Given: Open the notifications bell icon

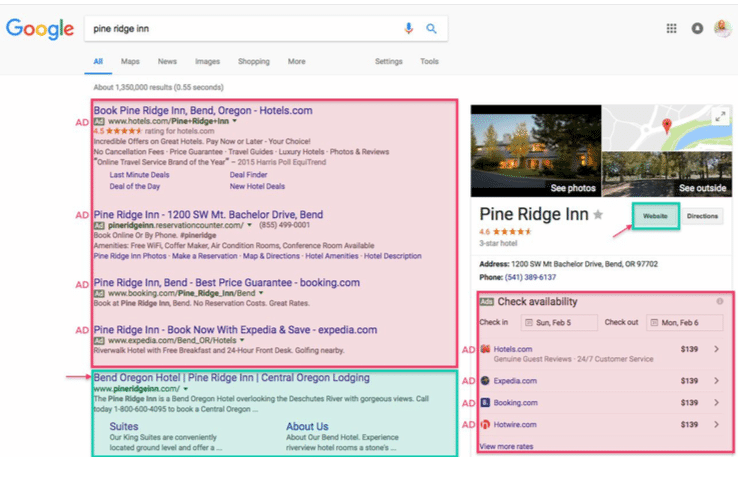Looking at the screenshot, I should pos(697,28).
